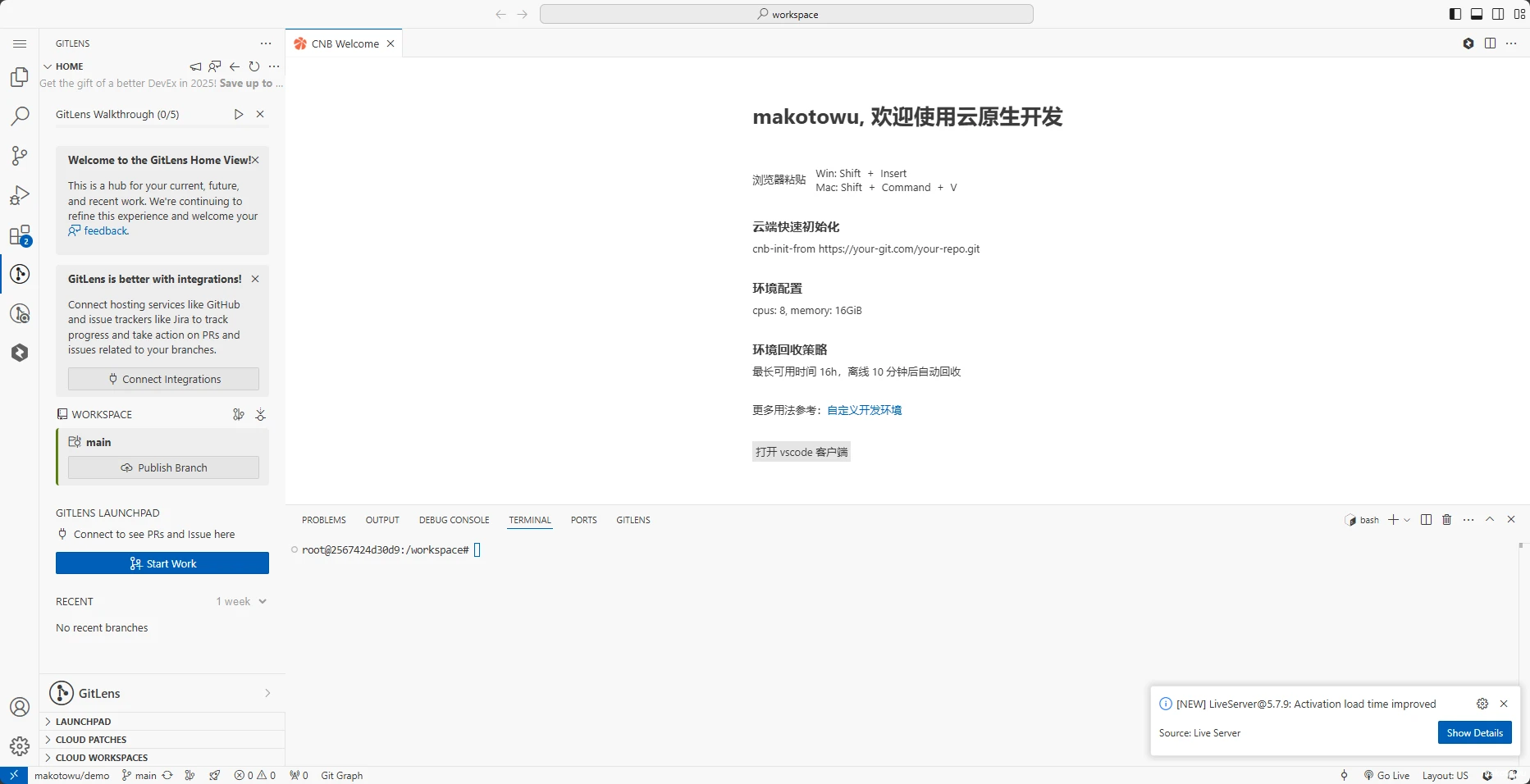Click the feedback icon in HOME header
The width and height of the screenshot is (1530, 784).
click(215, 66)
